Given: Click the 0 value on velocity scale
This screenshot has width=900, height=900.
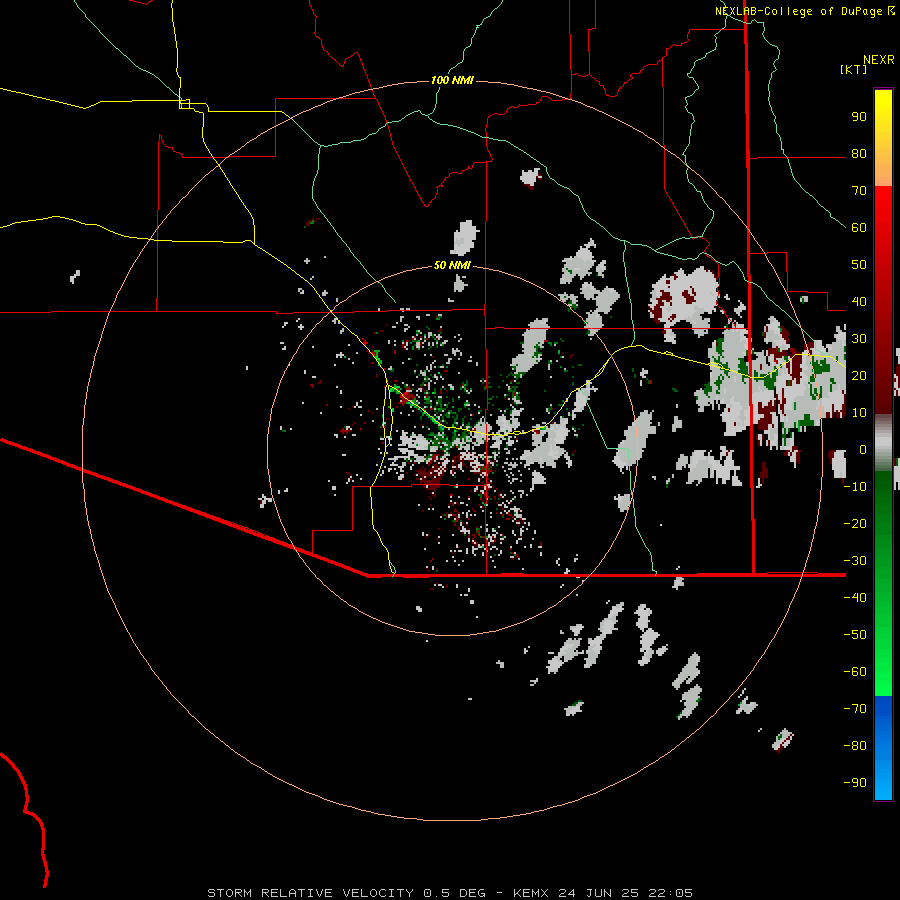Looking at the screenshot, I should (863, 449).
